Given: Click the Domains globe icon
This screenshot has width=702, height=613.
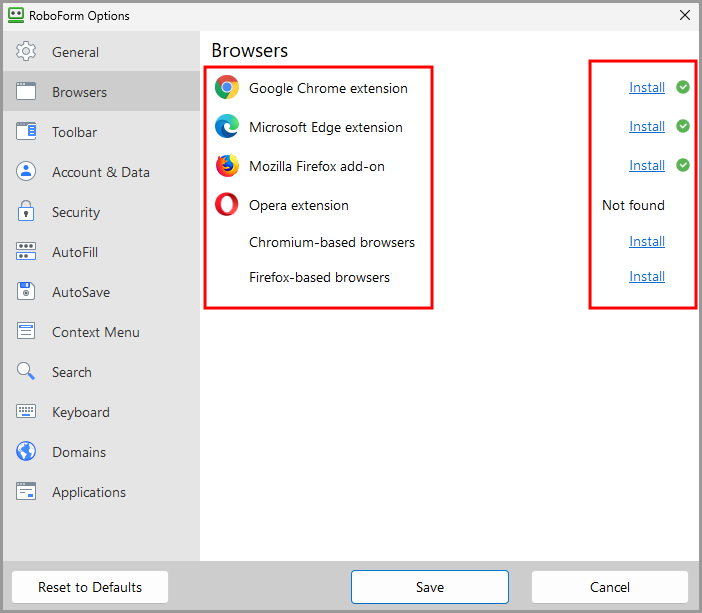Looking at the screenshot, I should [26, 451].
